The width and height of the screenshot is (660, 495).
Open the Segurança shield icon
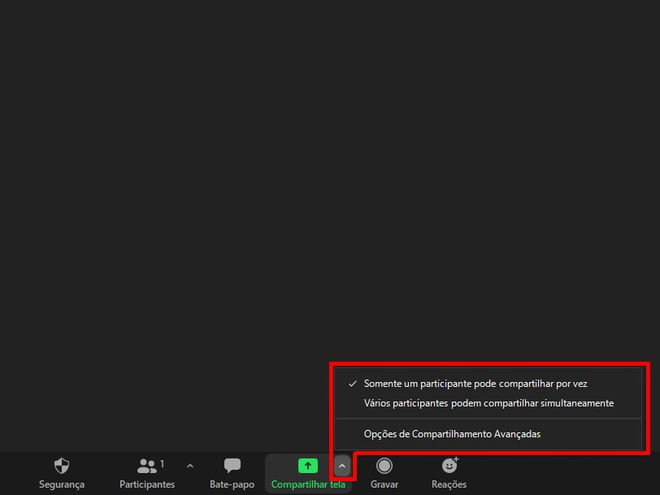[x=62, y=466]
